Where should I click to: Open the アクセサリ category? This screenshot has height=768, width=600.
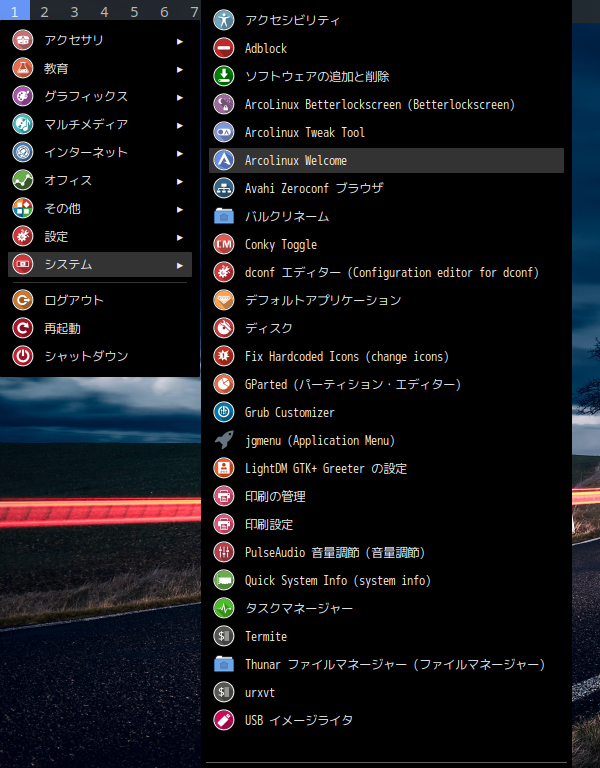tap(100, 40)
